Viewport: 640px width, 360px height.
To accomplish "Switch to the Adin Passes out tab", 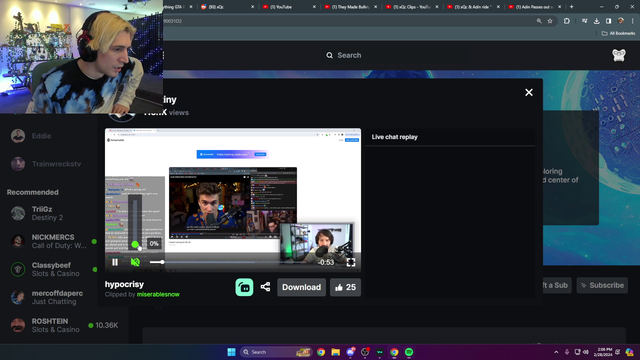I will [534, 7].
